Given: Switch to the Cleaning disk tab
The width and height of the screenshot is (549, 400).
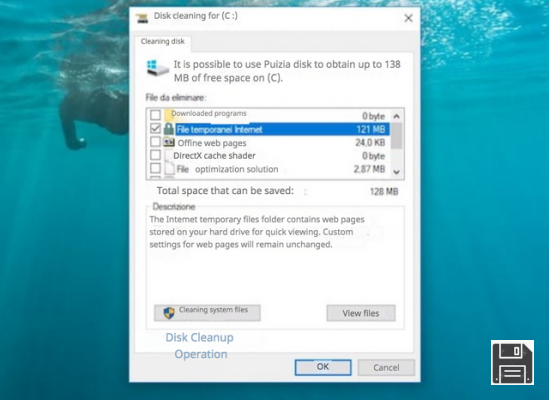Looking at the screenshot, I should click(162, 41).
